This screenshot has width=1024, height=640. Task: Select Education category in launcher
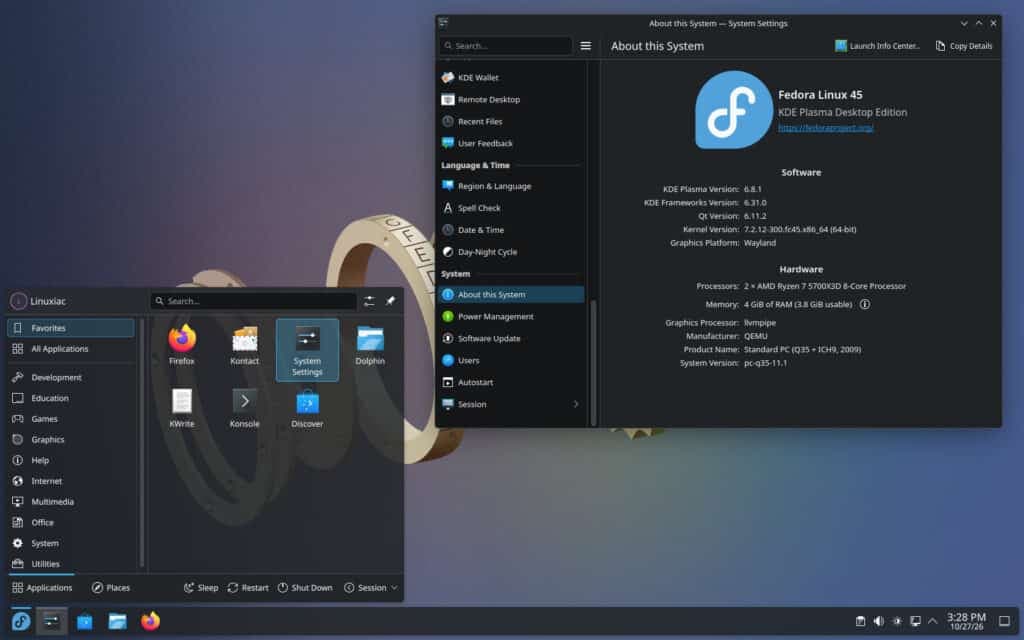[71, 398]
